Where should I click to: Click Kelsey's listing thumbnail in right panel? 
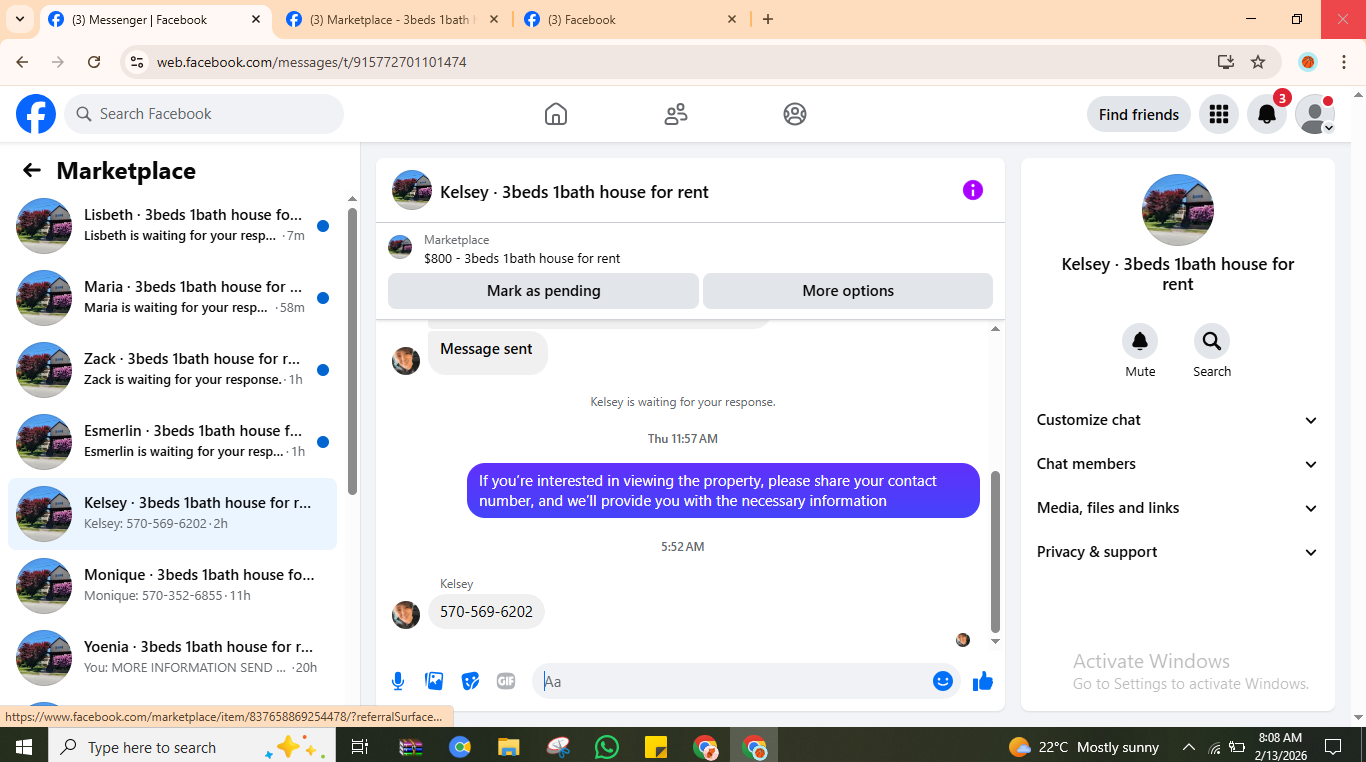click(1178, 210)
